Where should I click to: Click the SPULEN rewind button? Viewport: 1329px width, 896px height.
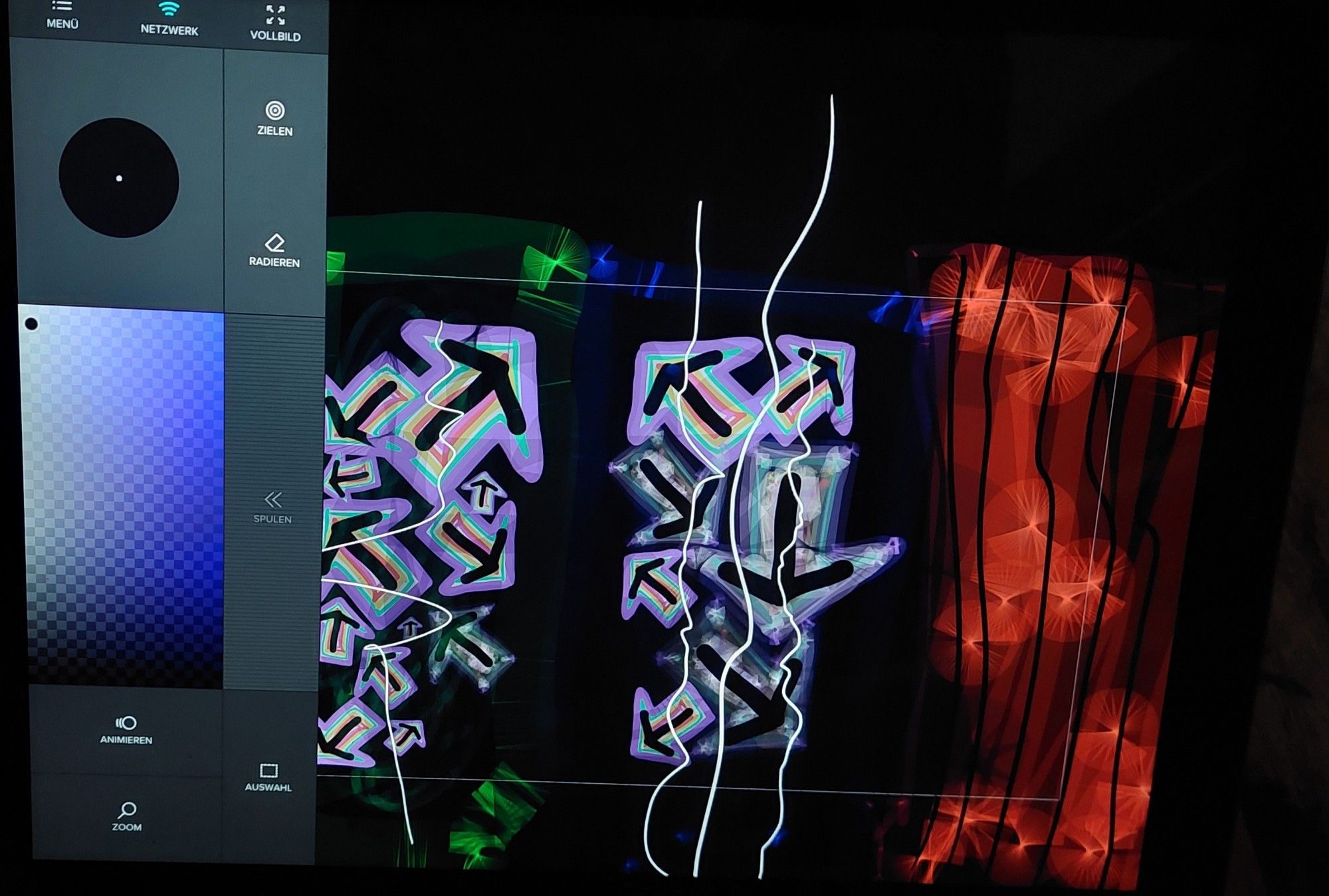click(x=272, y=507)
